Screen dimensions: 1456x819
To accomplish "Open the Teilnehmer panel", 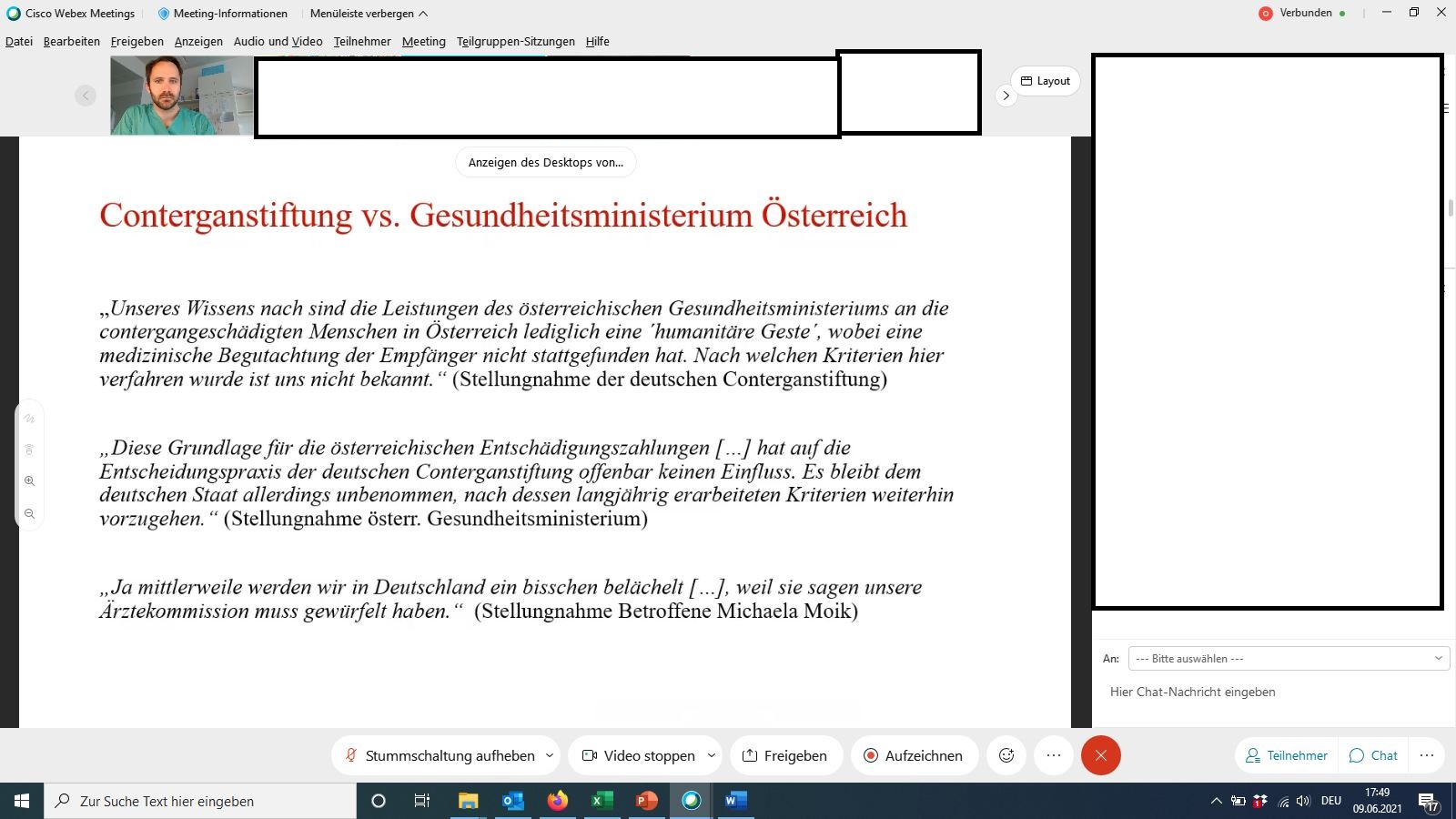I will coord(1287,755).
